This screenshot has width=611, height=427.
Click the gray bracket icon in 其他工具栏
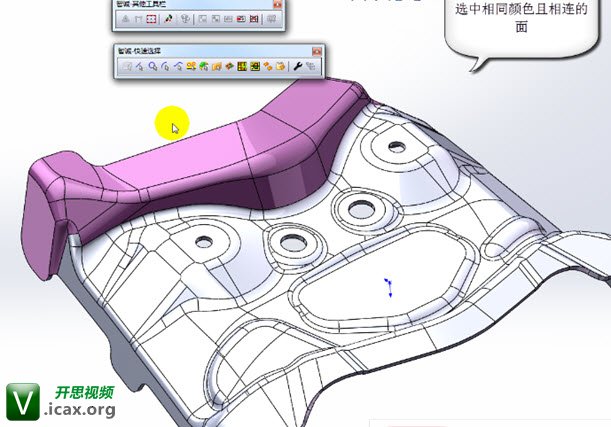pyautogui.click(x=138, y=19)
